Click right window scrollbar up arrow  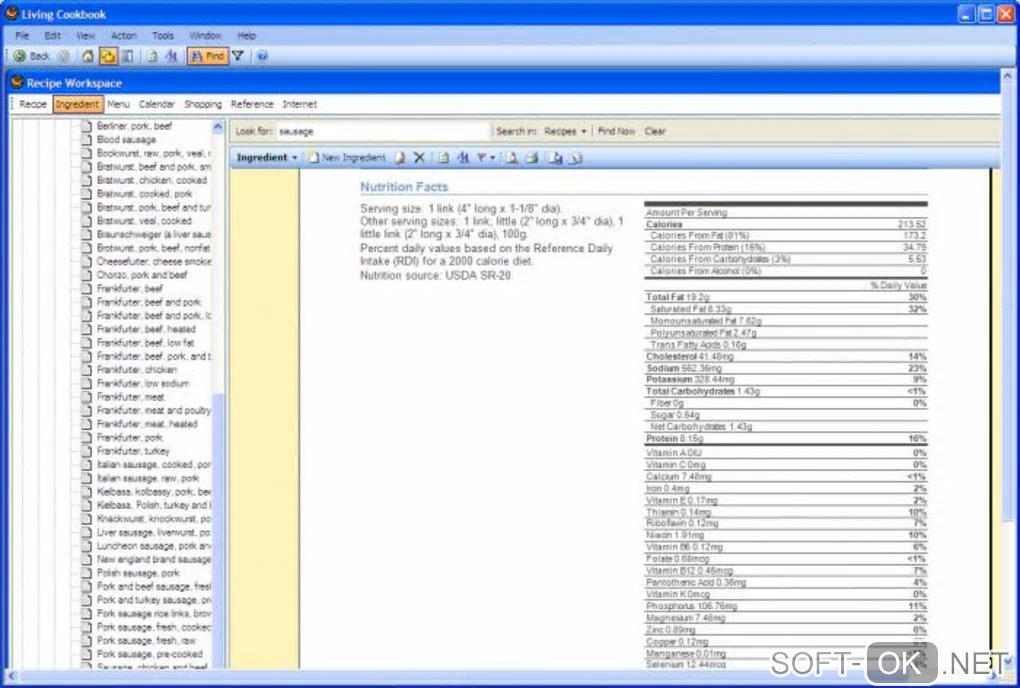pos(1008,76)
